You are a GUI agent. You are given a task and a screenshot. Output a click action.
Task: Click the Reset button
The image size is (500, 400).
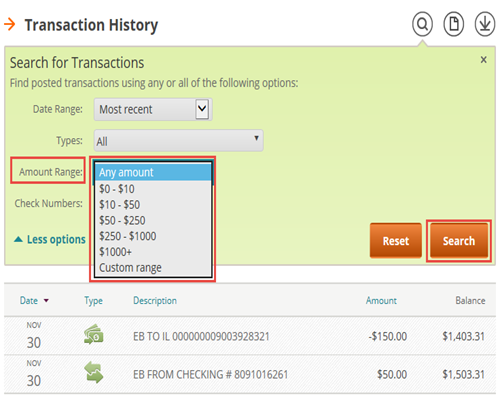coord(396,241)
